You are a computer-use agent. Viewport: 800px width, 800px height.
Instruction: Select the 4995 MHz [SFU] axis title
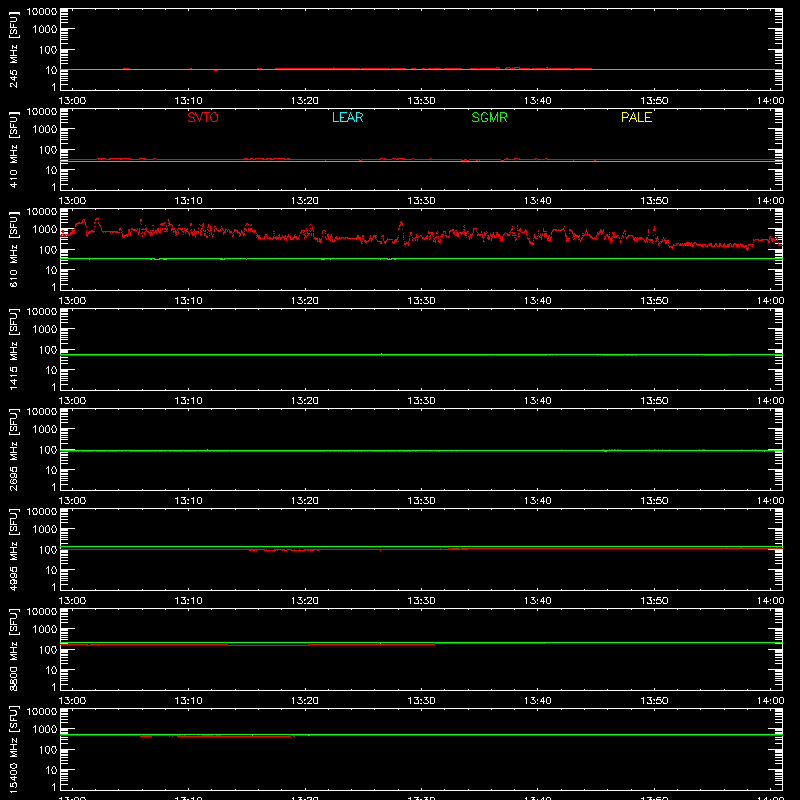click(14, 550)
